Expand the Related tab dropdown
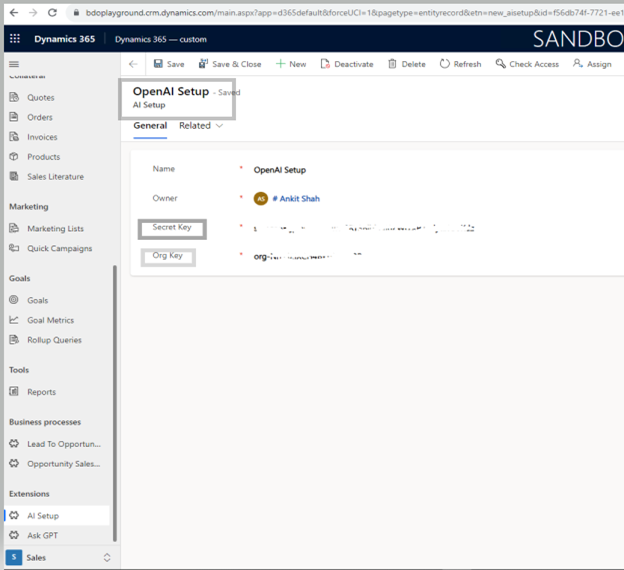The image size is (624, 570). (219, 126)
